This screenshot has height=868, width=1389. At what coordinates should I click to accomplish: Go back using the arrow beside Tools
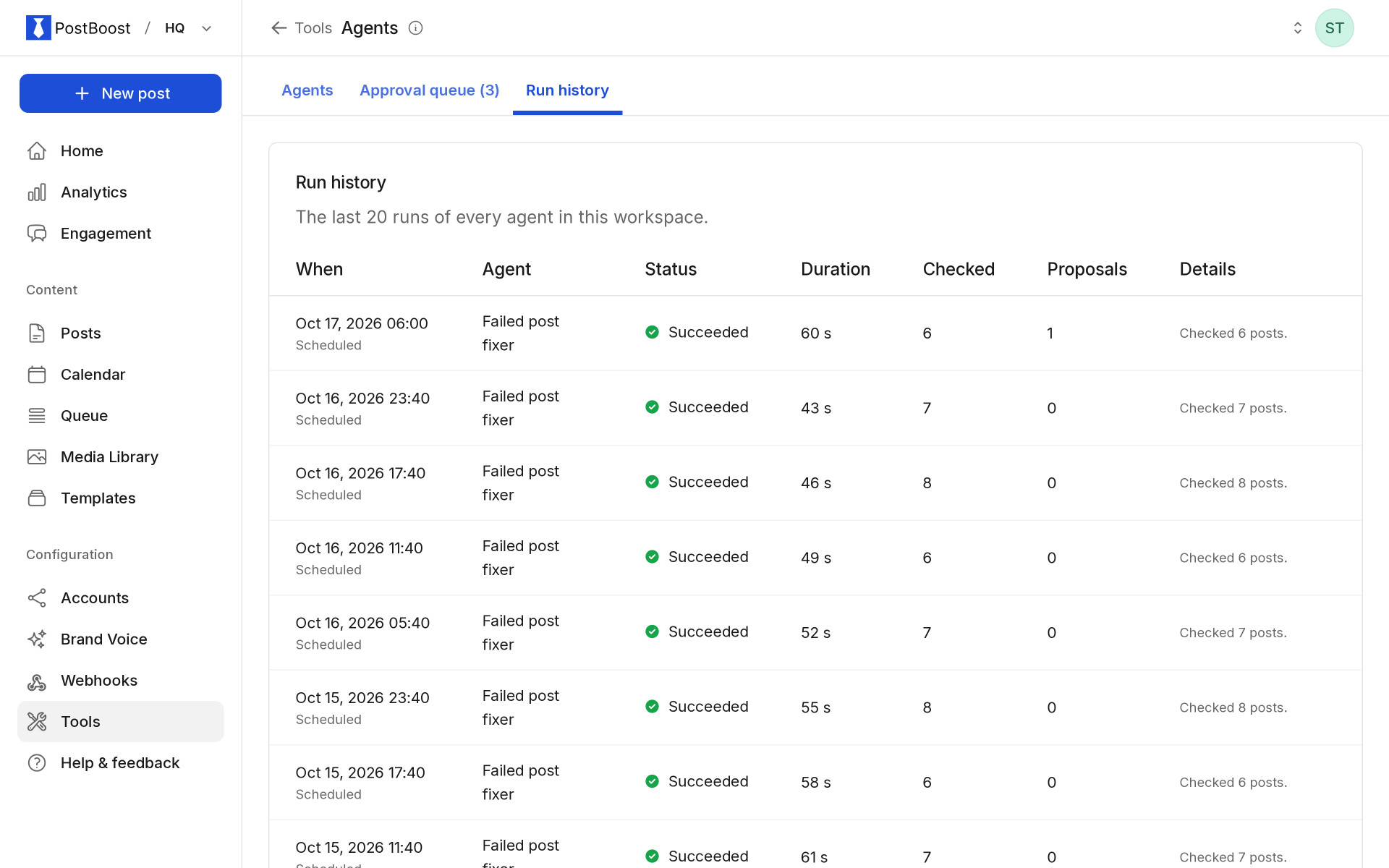coord(279,28)
